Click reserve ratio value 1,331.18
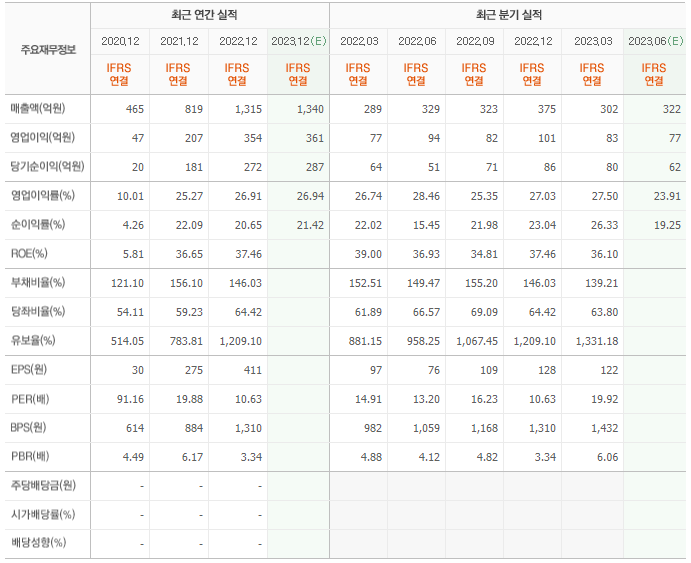 click(597, 341)
